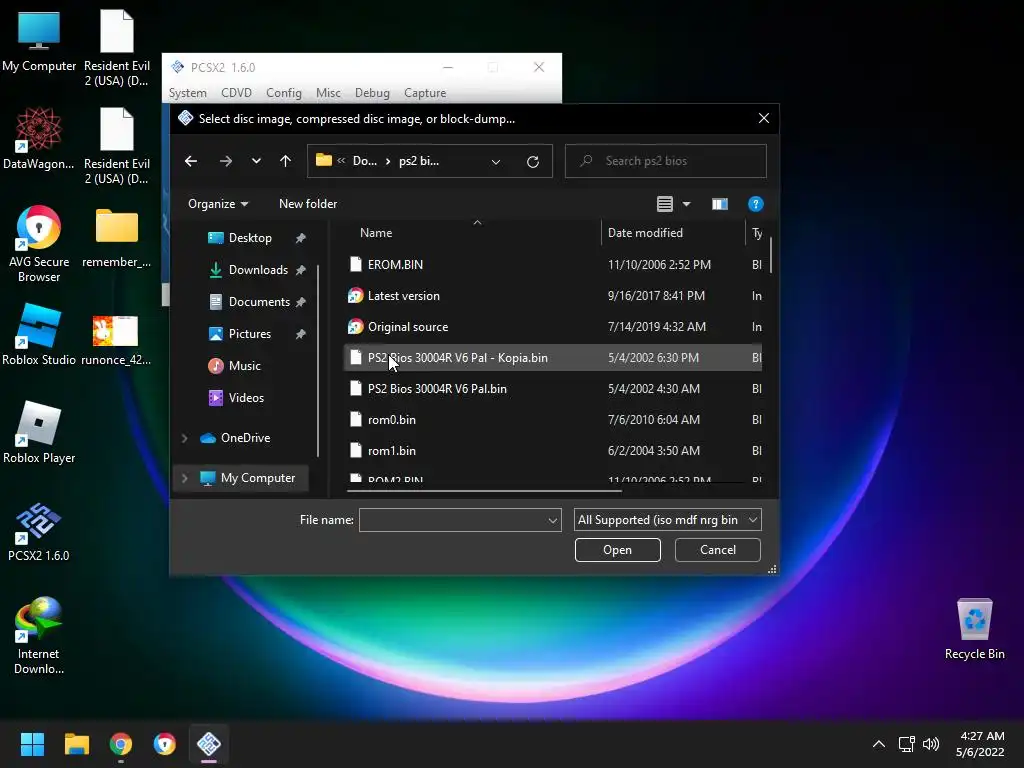Screen dimensions: 1024x768
Task: Select Music in the navigation pane
Action: point(245,366)
